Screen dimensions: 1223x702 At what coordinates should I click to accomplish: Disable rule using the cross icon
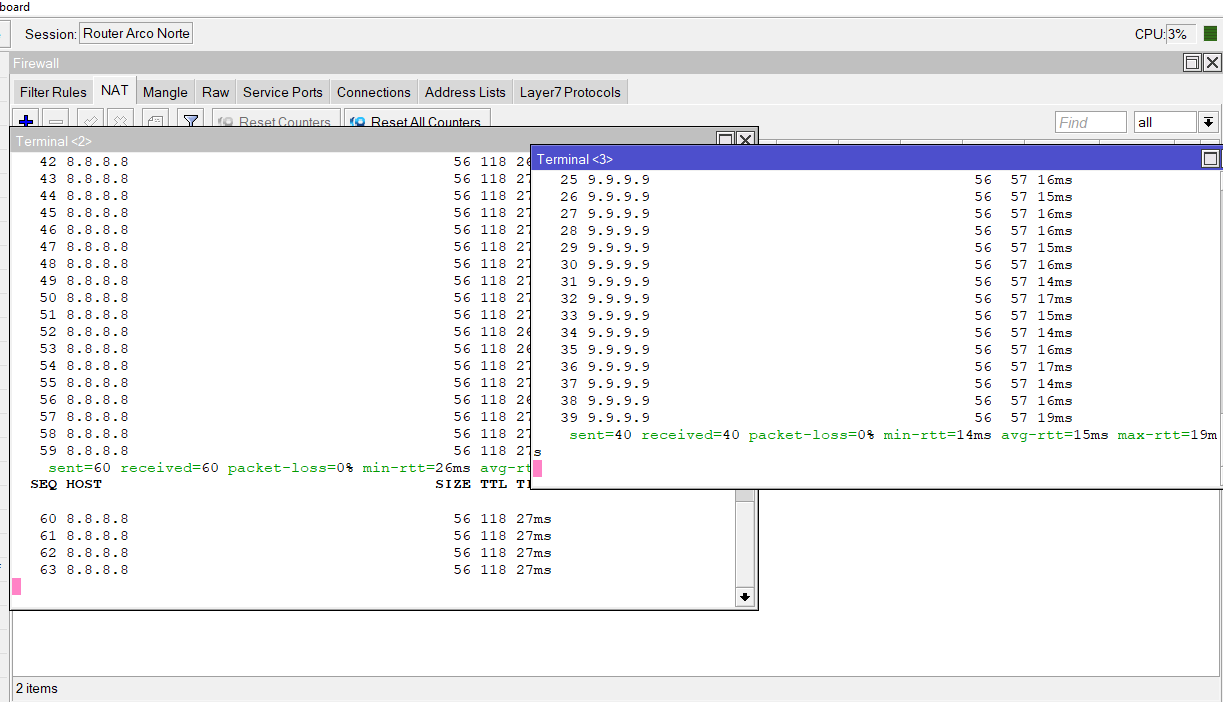tap(119, 120)
